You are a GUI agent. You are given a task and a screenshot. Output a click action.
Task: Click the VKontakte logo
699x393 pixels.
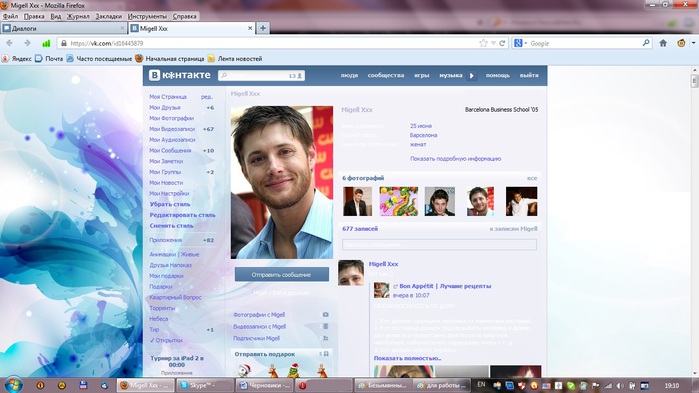click(179, 75)
